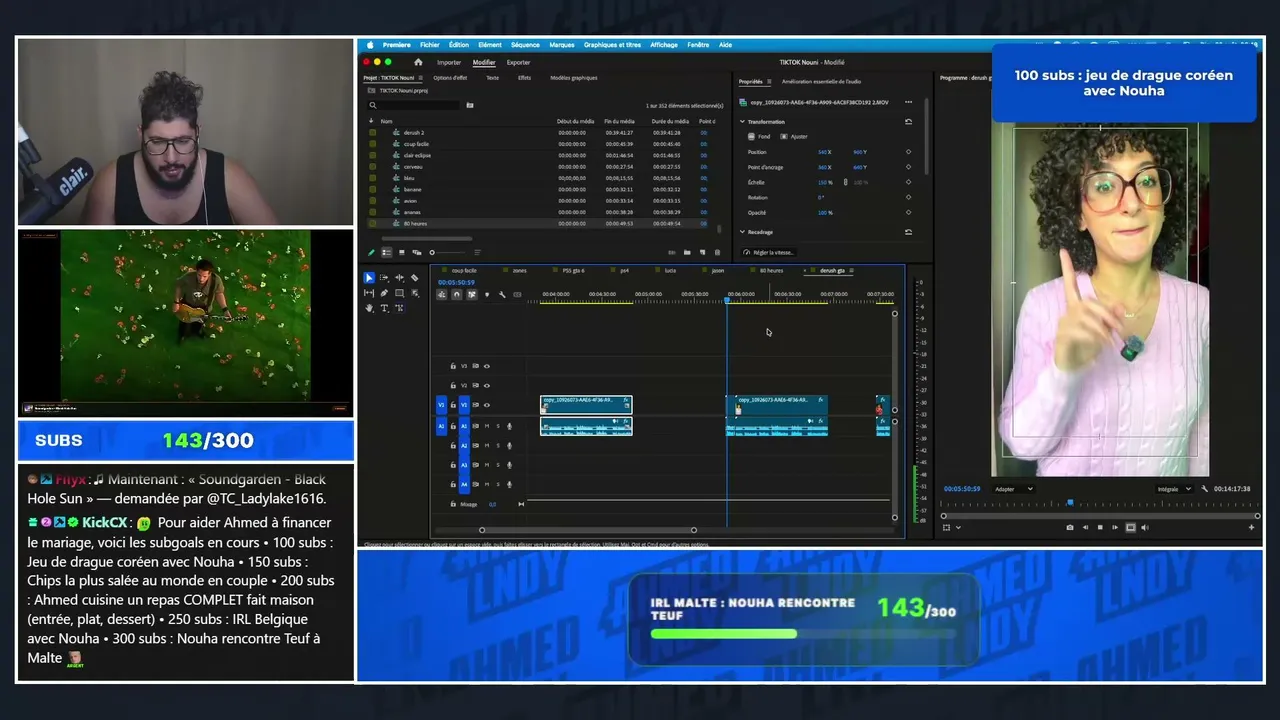Toggle snapping magnet in the timeline

pyautogui.click(x=457, y=294)
